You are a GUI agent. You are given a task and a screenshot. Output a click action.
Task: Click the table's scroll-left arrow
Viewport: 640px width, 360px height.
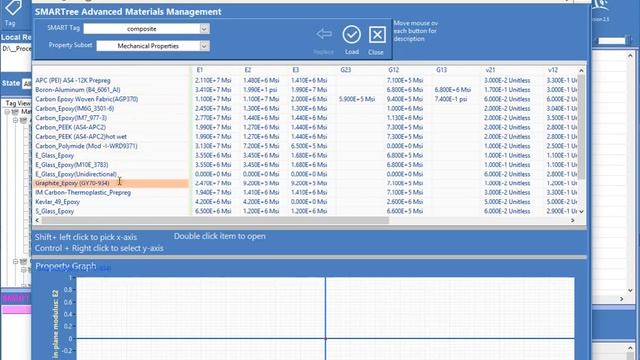point(37,220)
